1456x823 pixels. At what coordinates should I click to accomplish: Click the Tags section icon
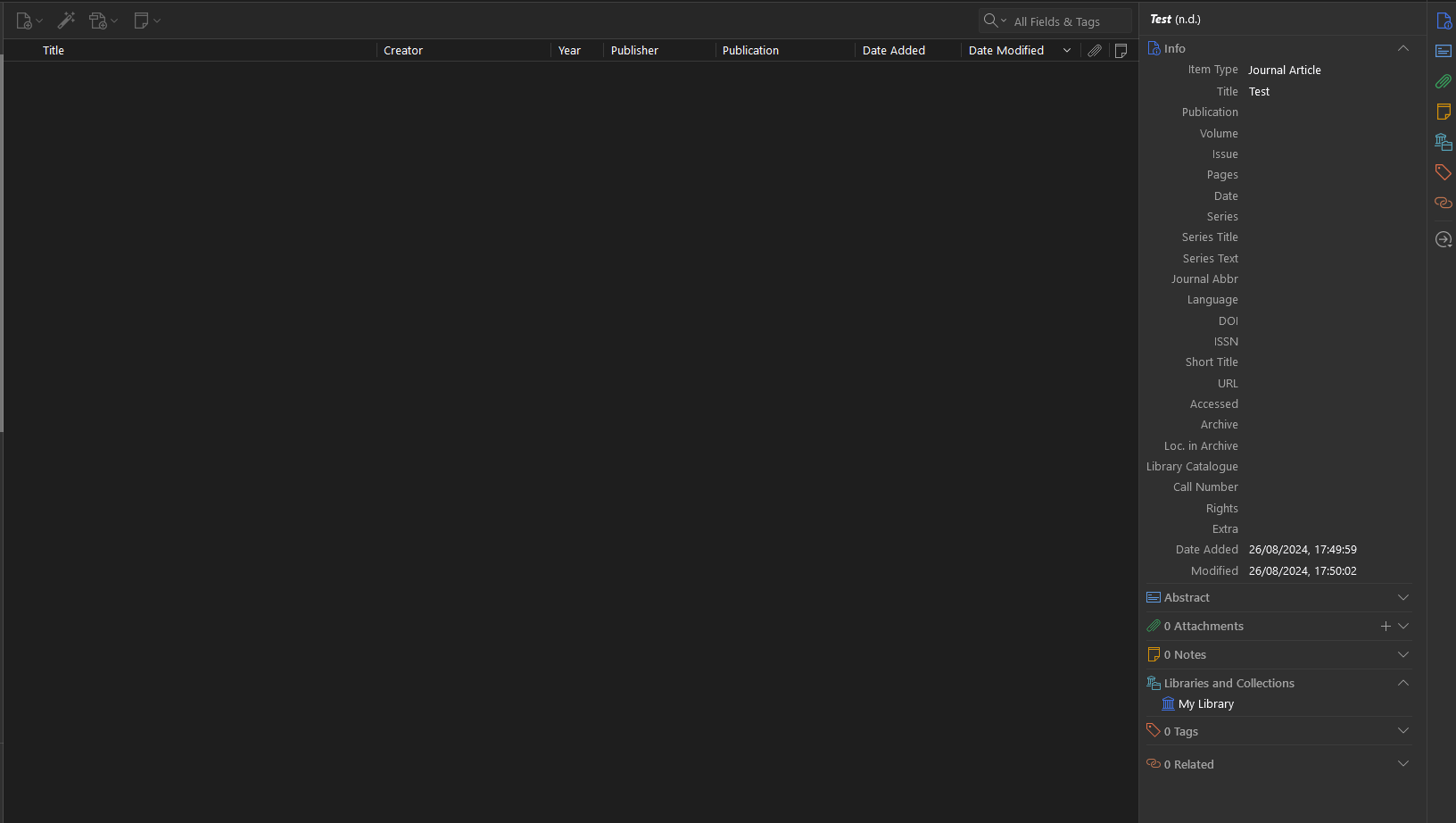pyautogui.click(x=1154, y=730)
